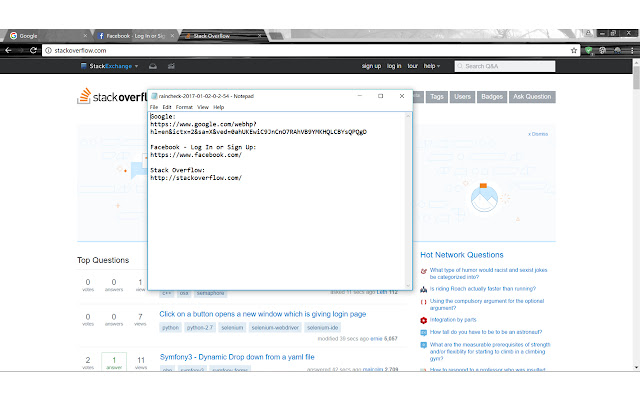Click the browser page scrollbar thumb
Viewport: 640px width, 400px height.
636,78
